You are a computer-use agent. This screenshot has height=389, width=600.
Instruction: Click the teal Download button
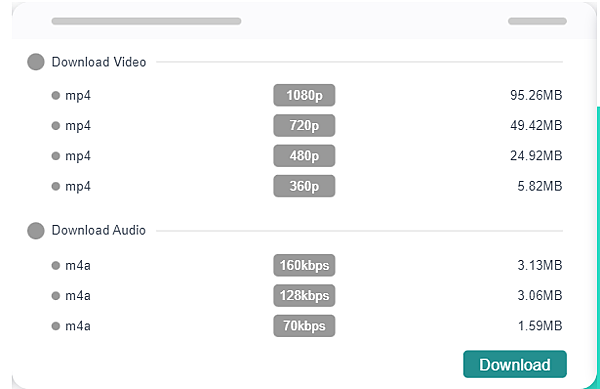coord(515,364)
